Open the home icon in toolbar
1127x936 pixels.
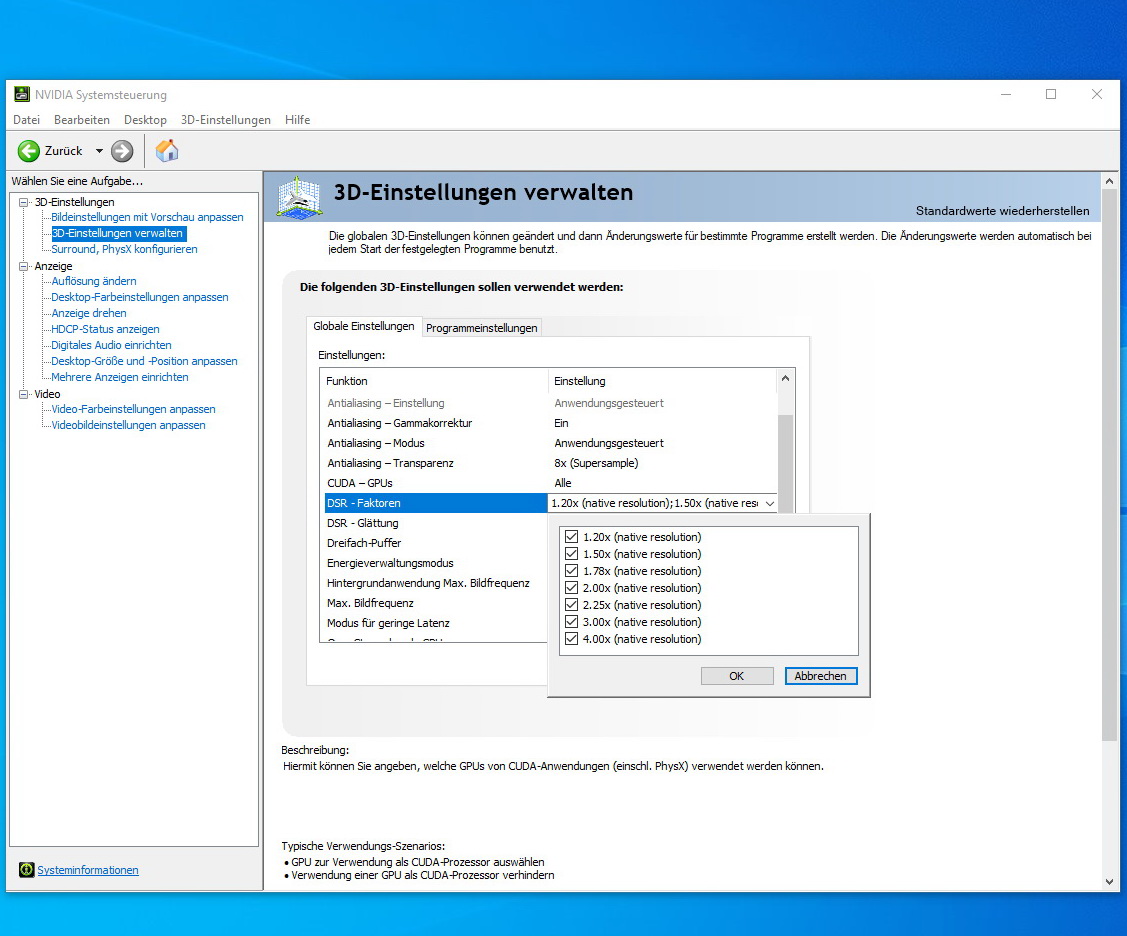167,151
